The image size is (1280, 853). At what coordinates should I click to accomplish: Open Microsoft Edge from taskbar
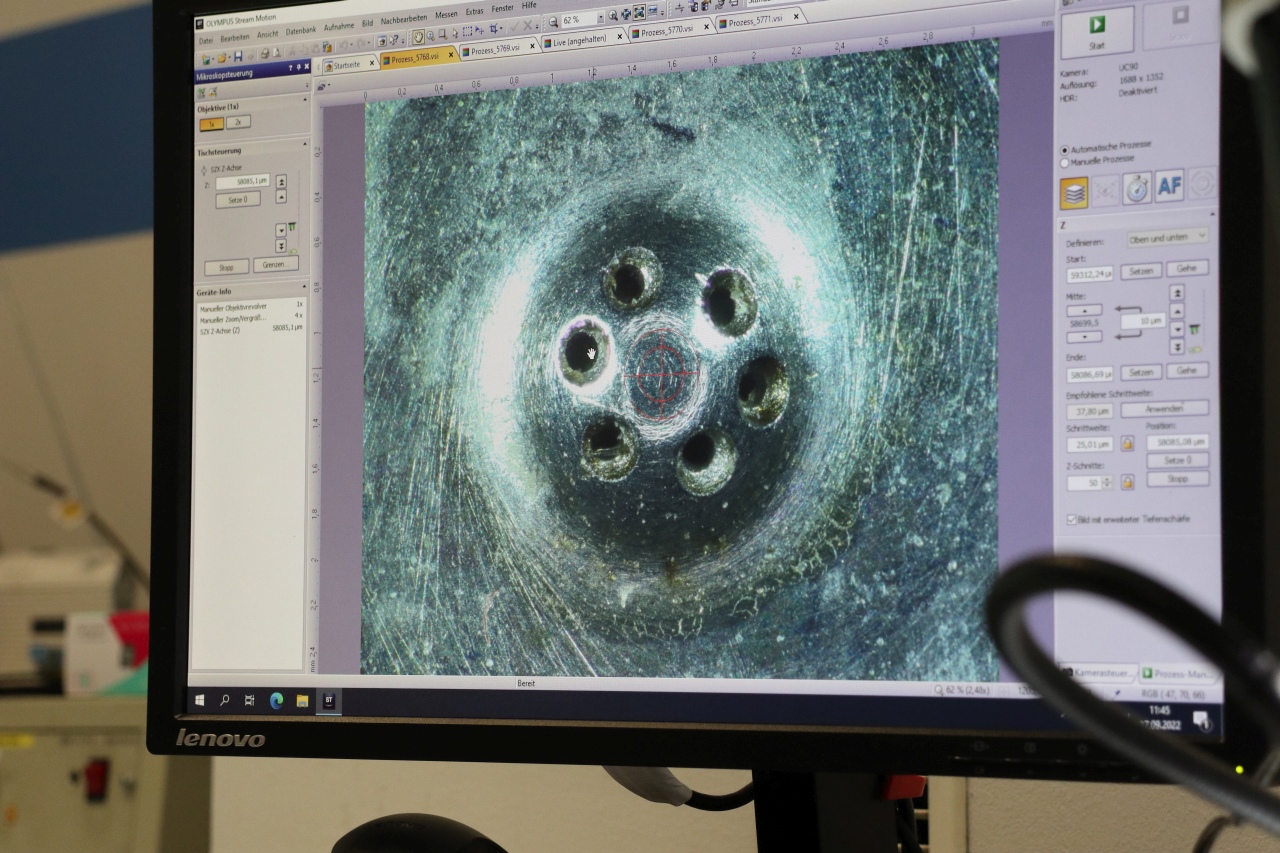pyautogui.click(x=276, y=701)
